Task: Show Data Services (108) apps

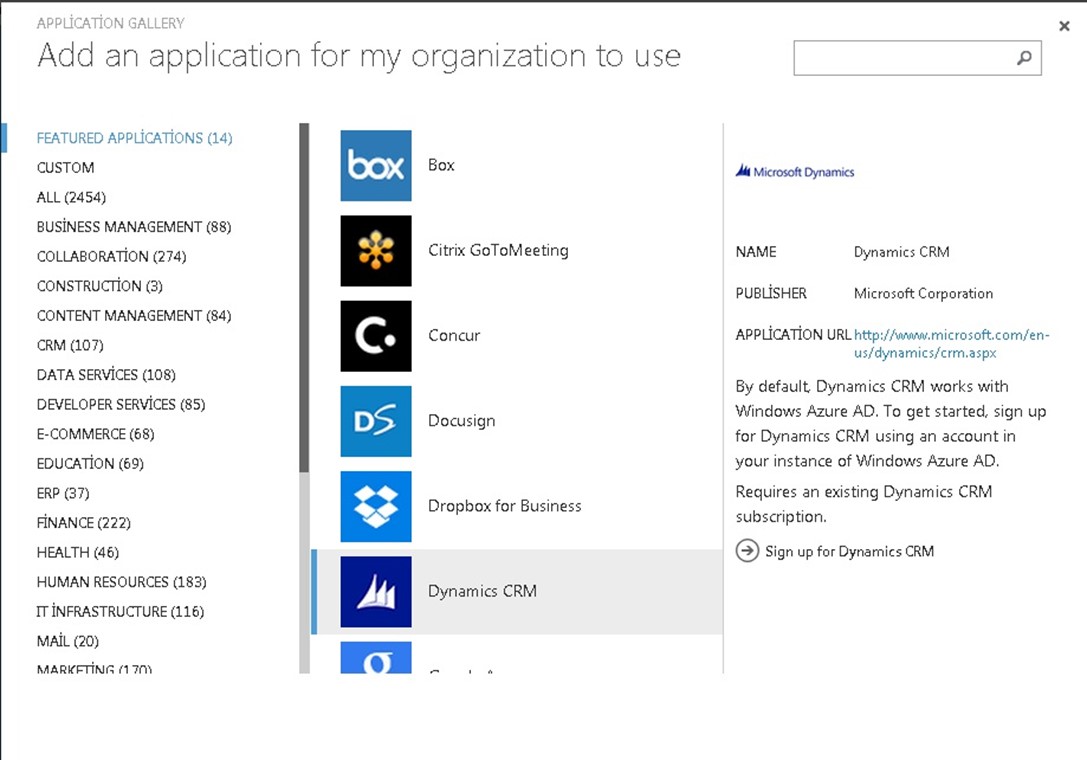Action: [x=106, y=374]
